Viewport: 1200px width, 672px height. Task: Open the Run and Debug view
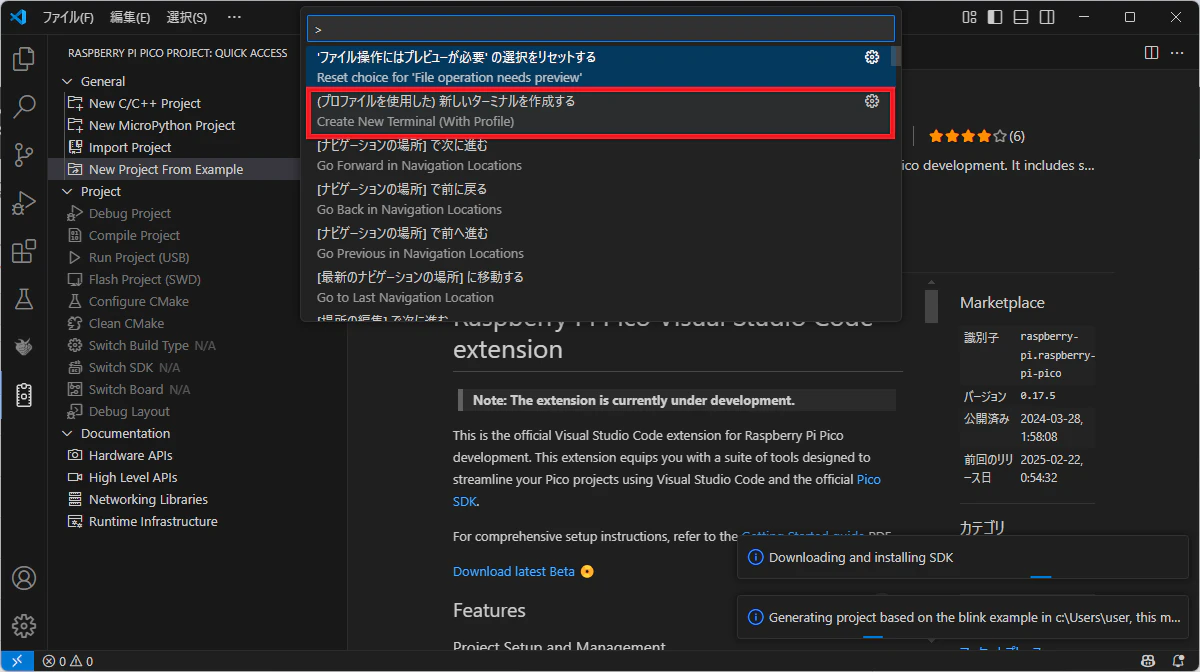(x=24, y=203)
